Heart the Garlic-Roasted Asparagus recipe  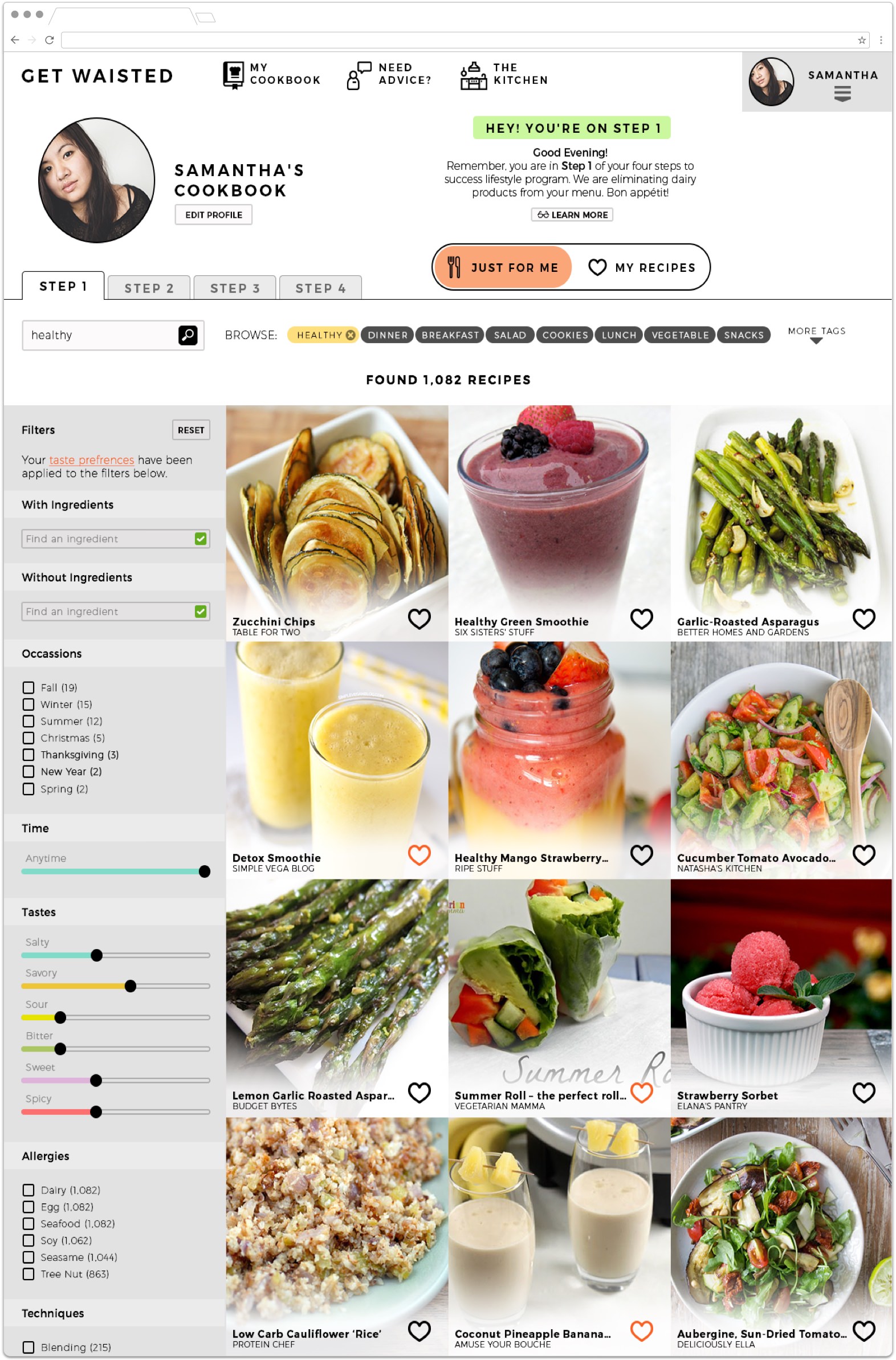coord(864,618)
